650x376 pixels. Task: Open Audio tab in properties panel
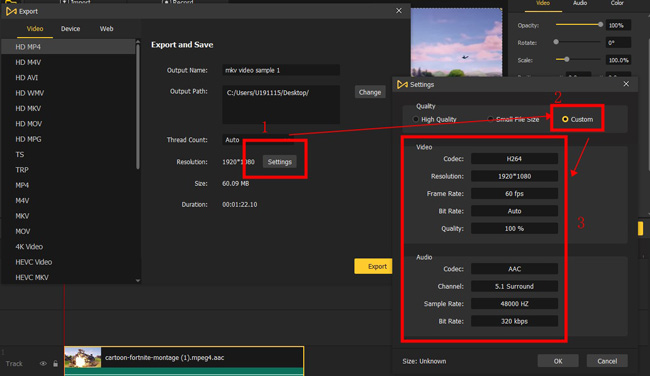pyautogui.click(x=580, y=3)
